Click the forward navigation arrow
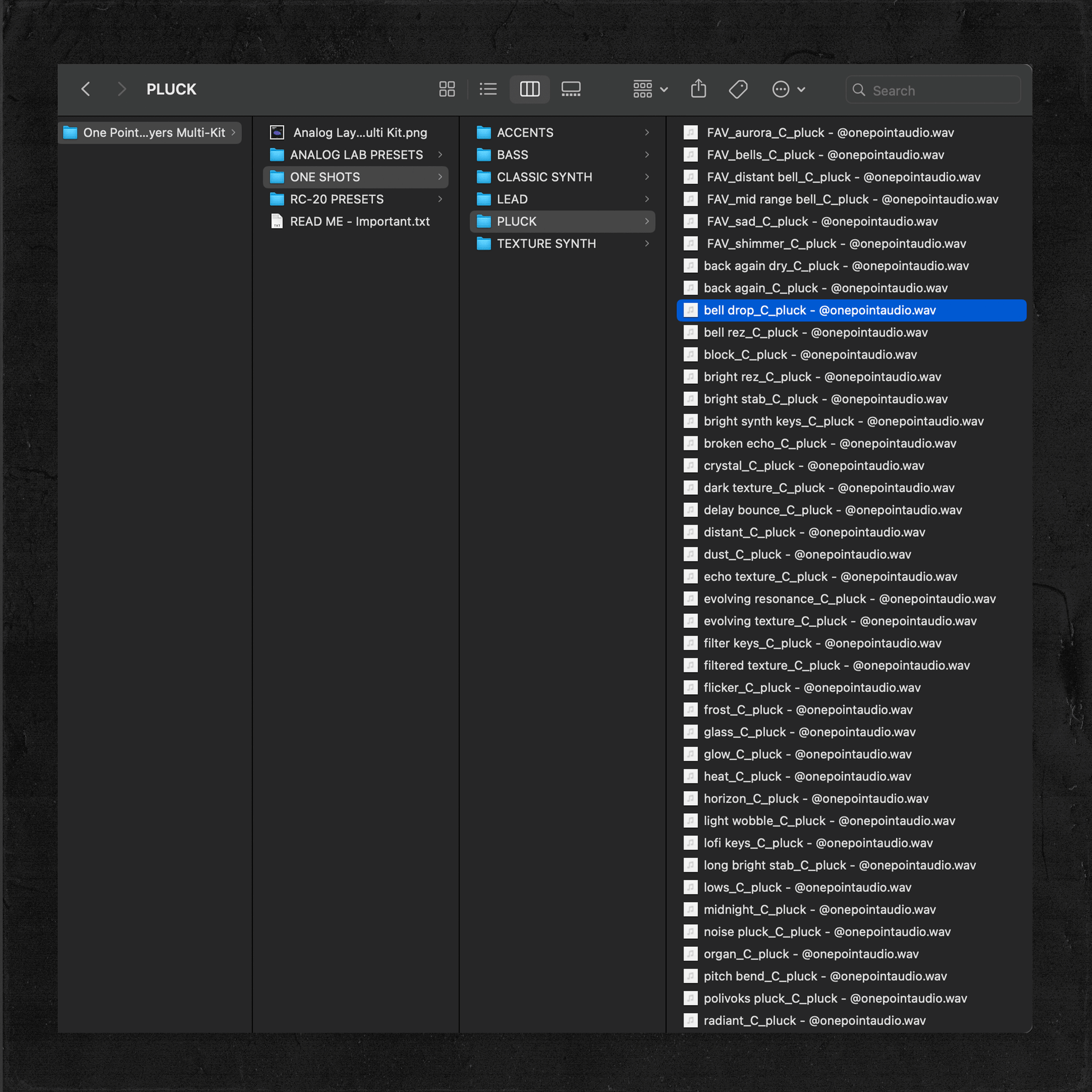 pos(122,89)
